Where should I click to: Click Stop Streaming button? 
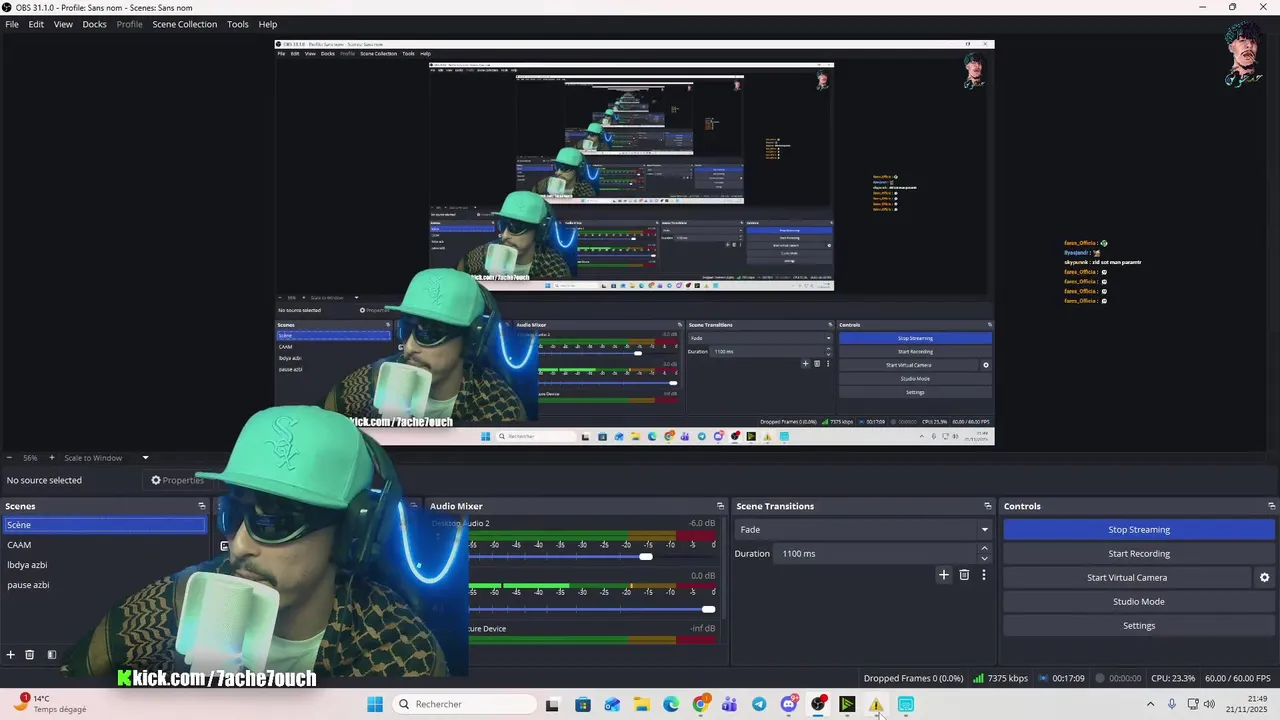pyautogui.click(x=1138, y=530)
